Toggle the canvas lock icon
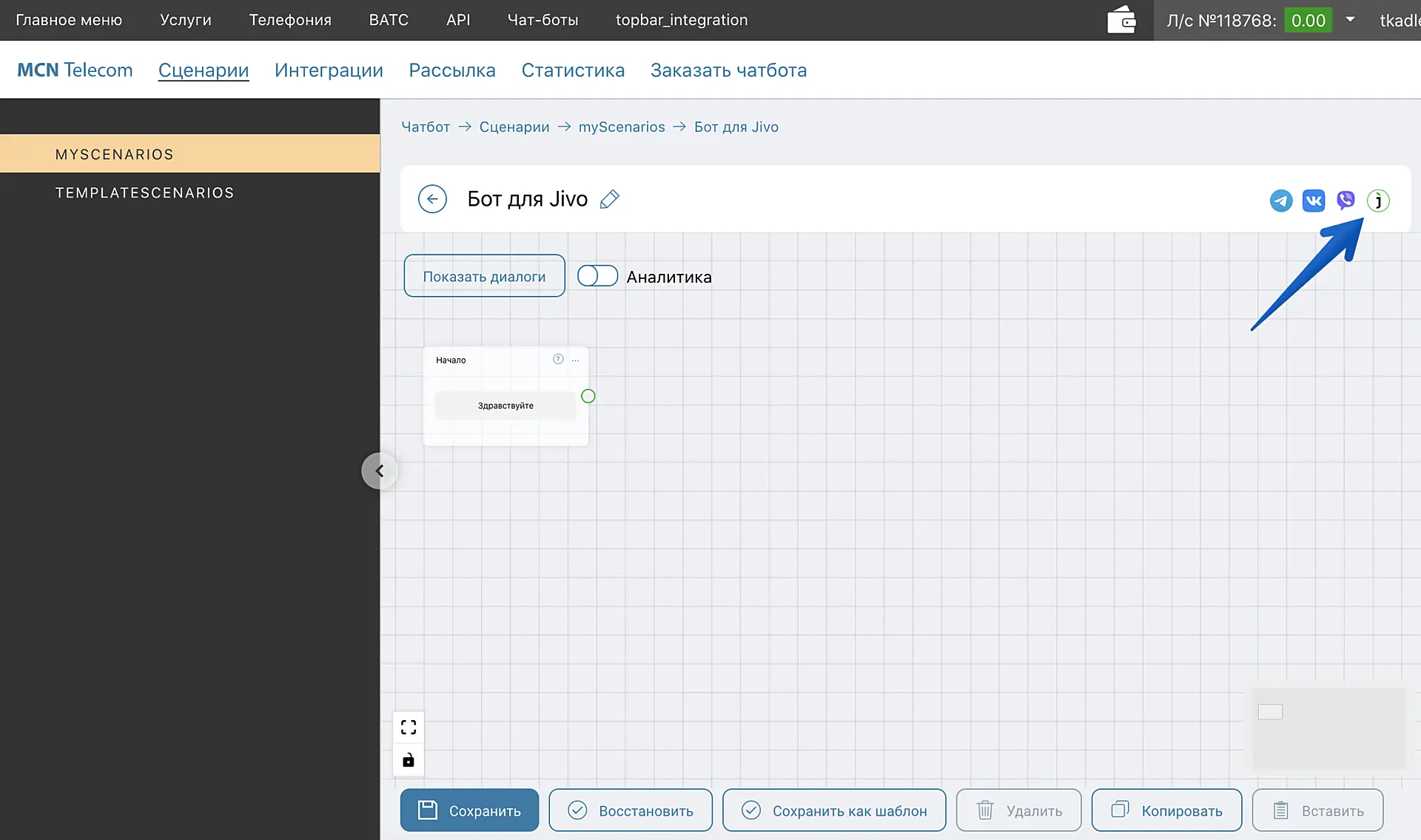The height and width of the screenshot is (840, 1421). 409,760
